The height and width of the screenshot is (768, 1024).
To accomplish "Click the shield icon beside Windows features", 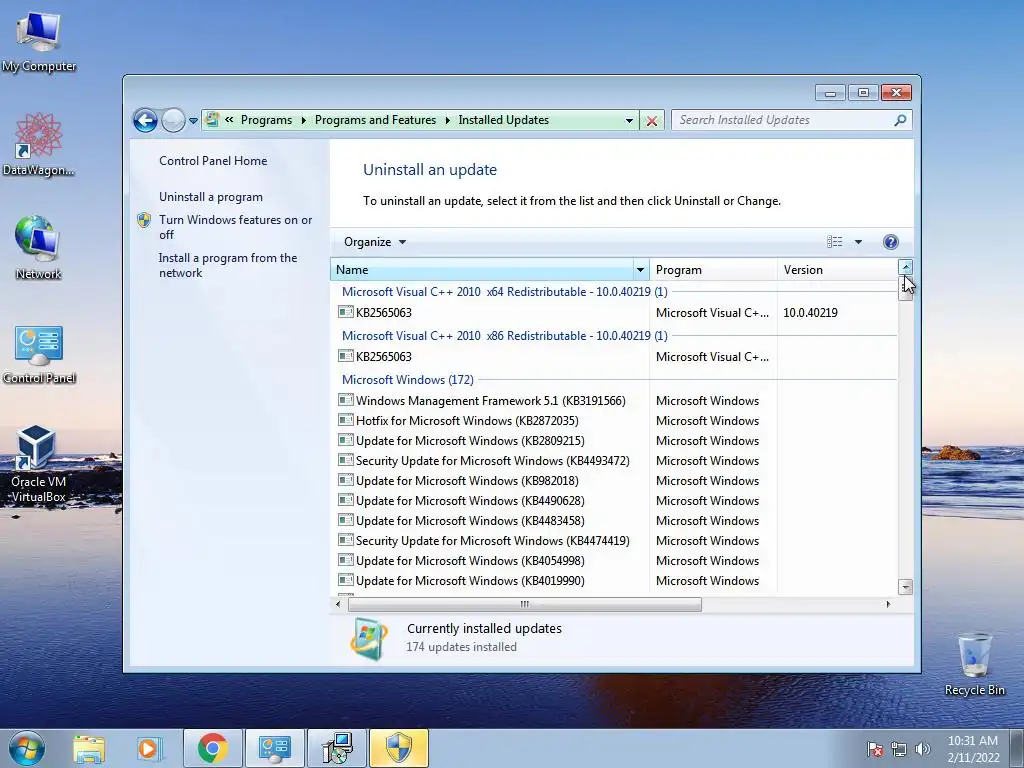I will 144,220.
